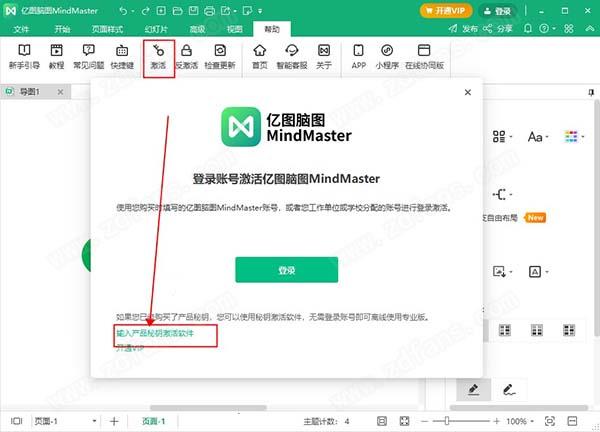
Task: Open the 教程 tutorial icon
Action: pyautogui.click(x=56, y=56)
